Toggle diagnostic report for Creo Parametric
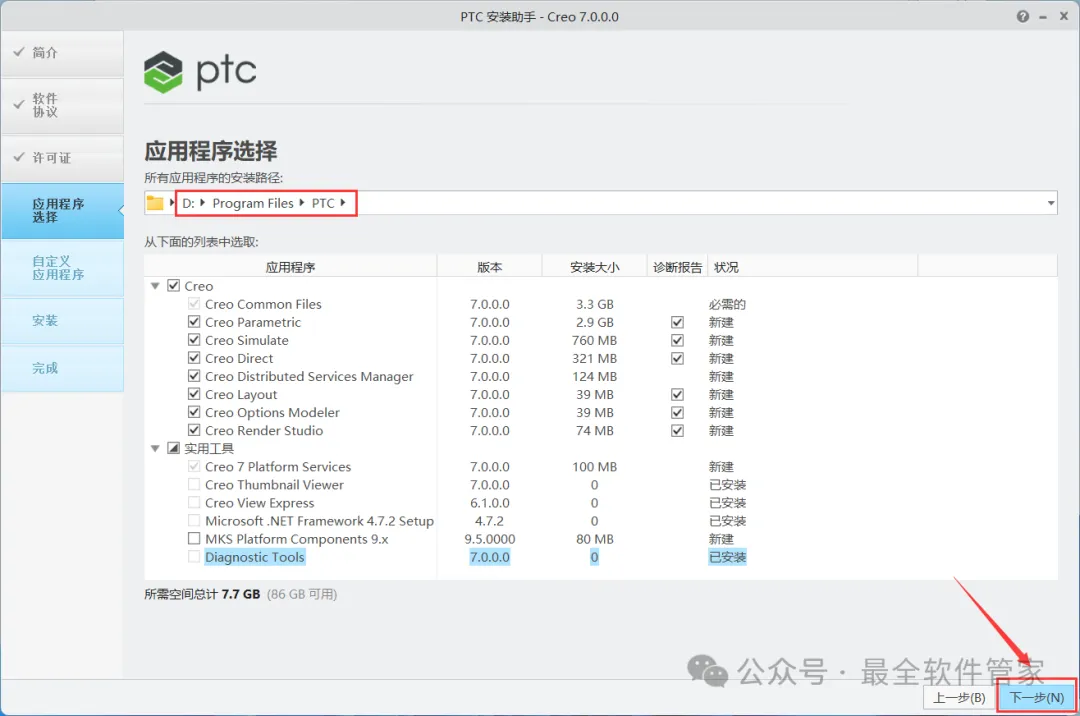The image size is (1080, 716). (x=678, y=322)
